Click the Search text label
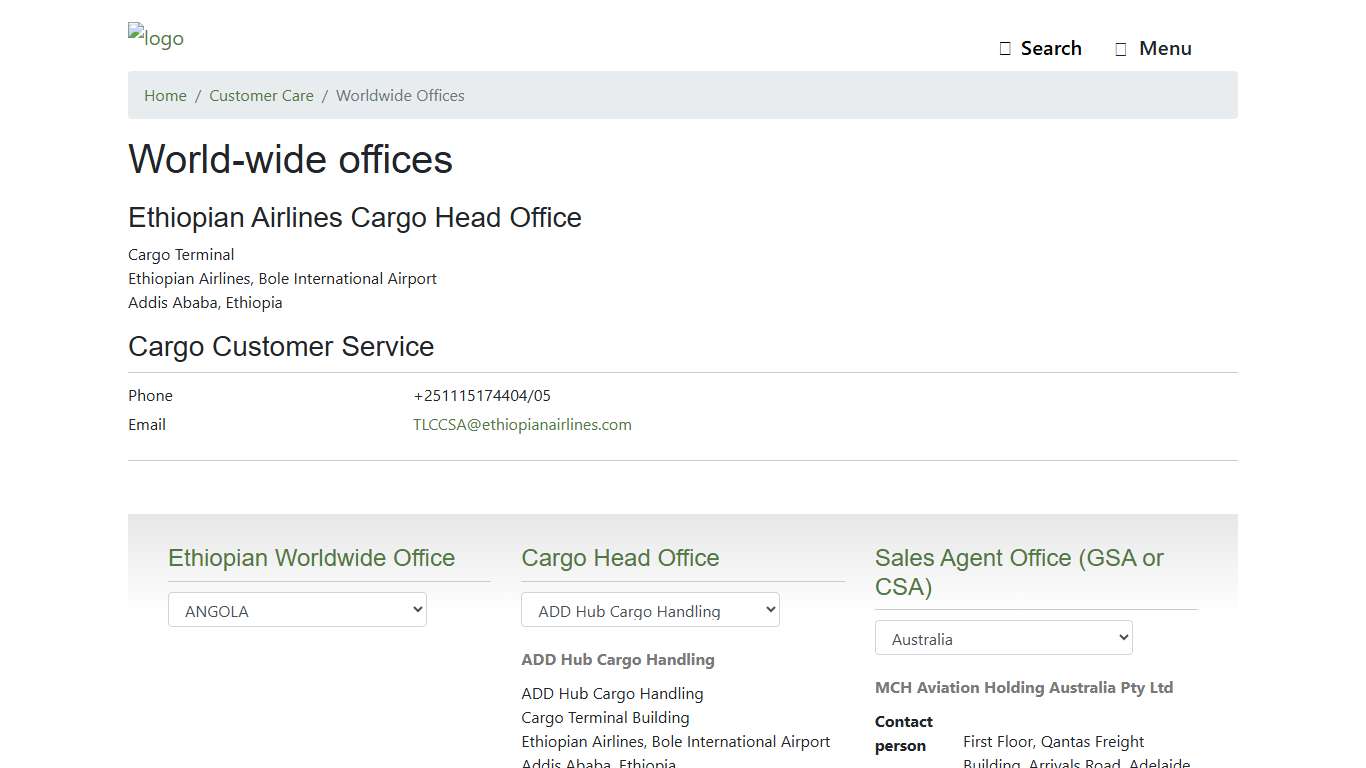This screenshot has width=1366, height=768. (x=1050, y=47)
